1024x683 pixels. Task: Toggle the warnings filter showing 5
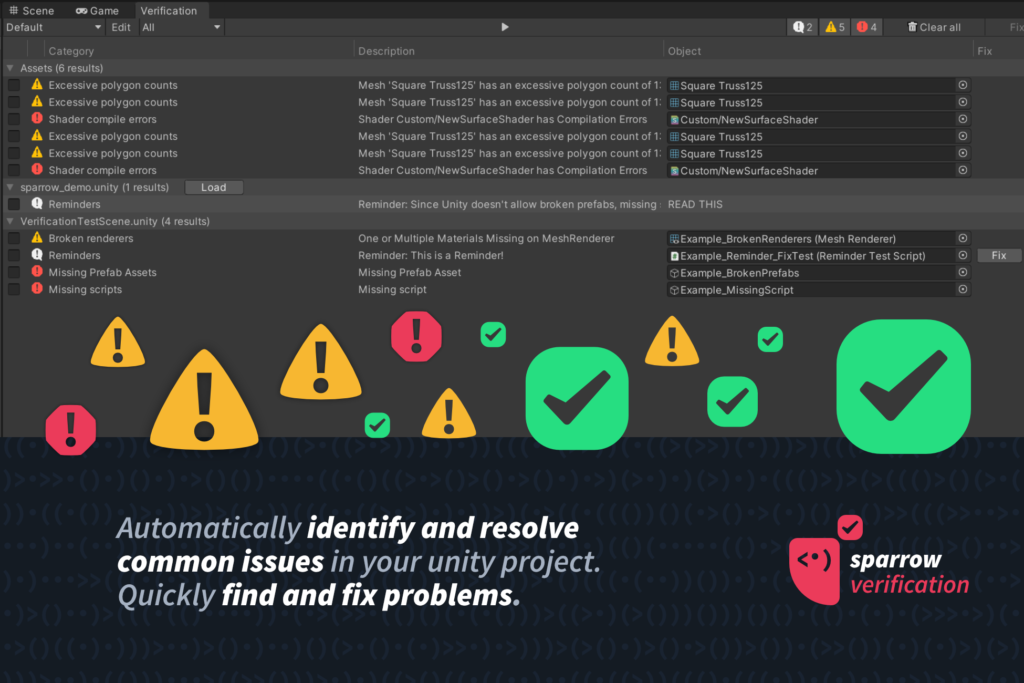pos(835,27)
